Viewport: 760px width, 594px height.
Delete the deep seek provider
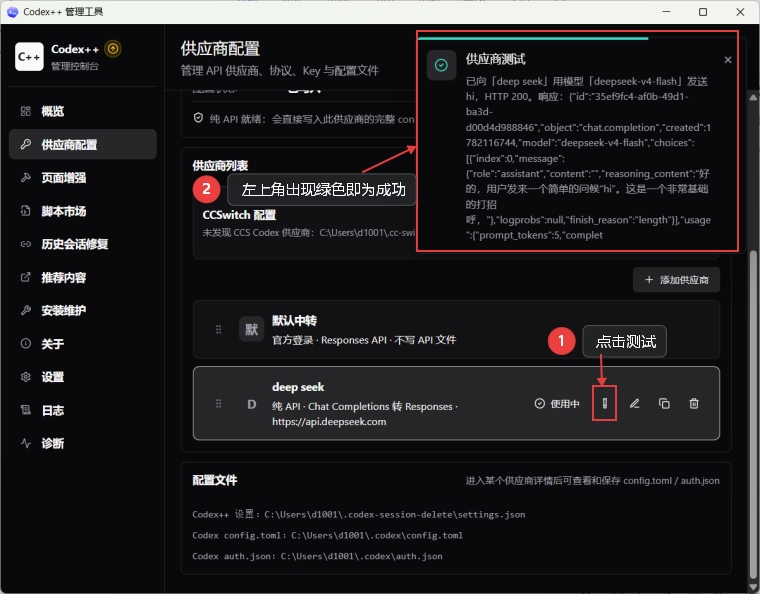(x=694, y=404)
